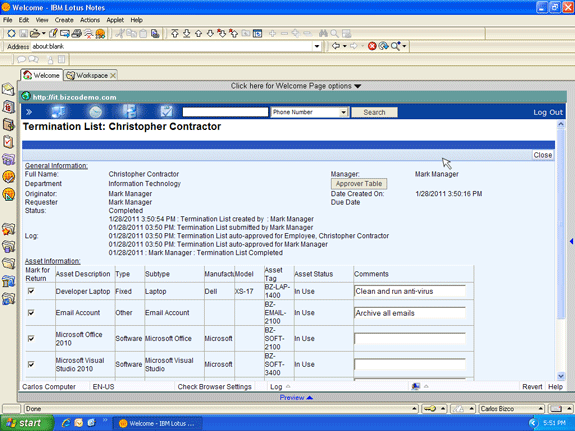Click the navigate up arrow toolbar icon
Viewport: 575px width, 431px height.
pyautogui.click(x=198, y=34)
